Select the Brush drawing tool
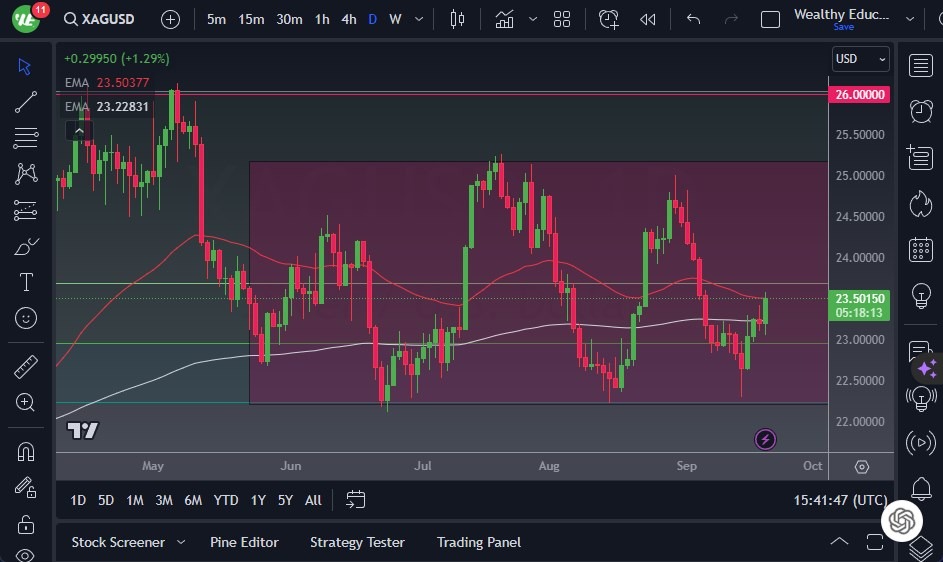This screenshot has width=943, height=562. pyautogui.click(x=26, y=246)
